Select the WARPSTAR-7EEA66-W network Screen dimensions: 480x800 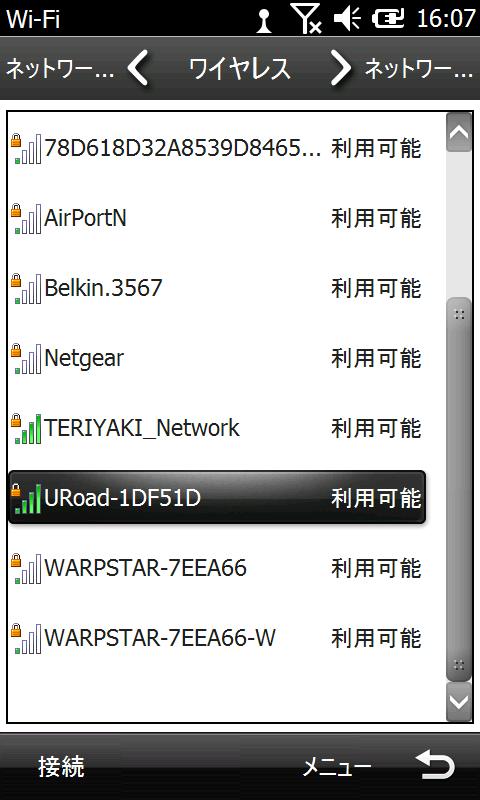(217, 637)
